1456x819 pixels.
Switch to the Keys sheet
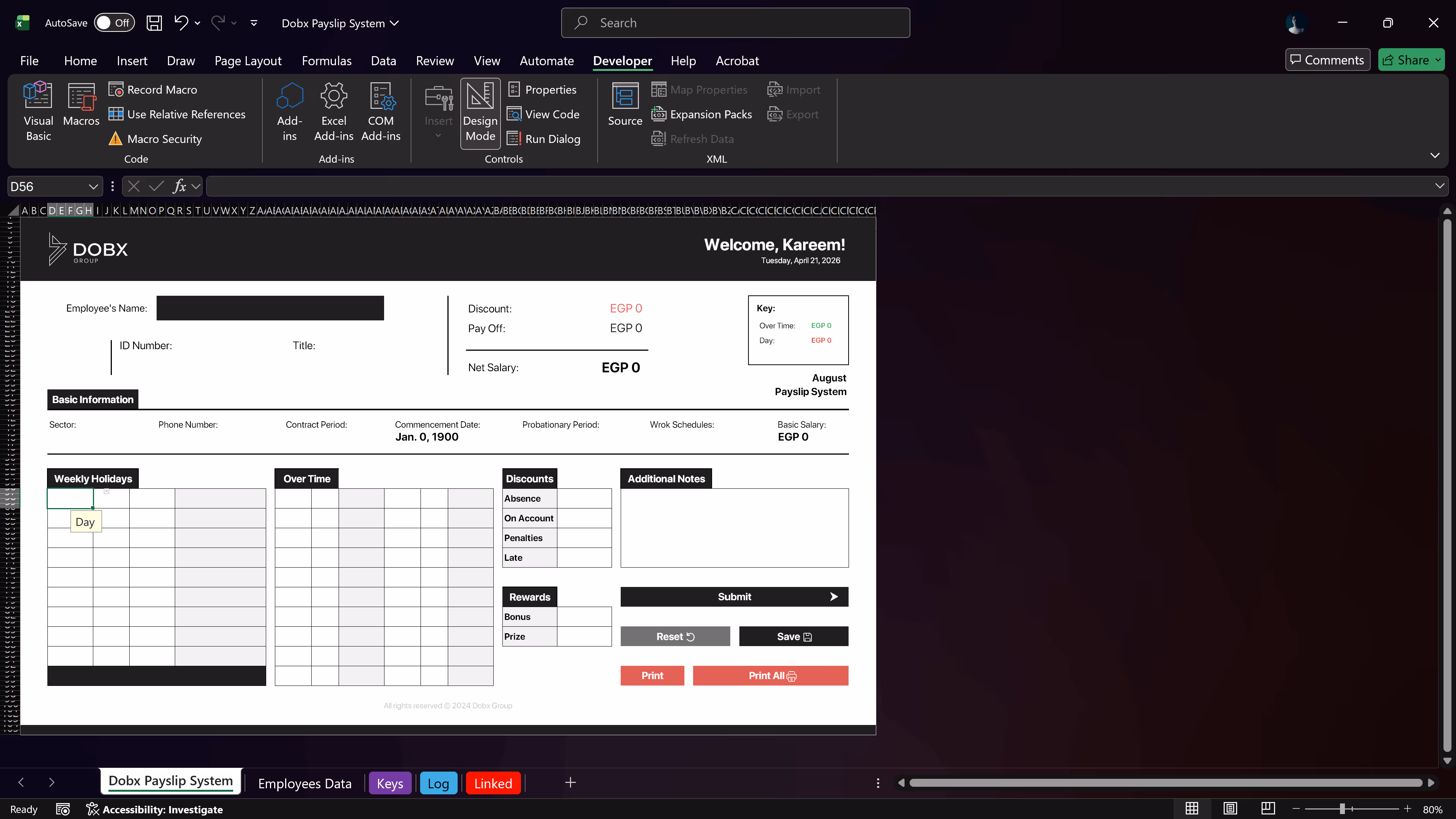[390, 783]
